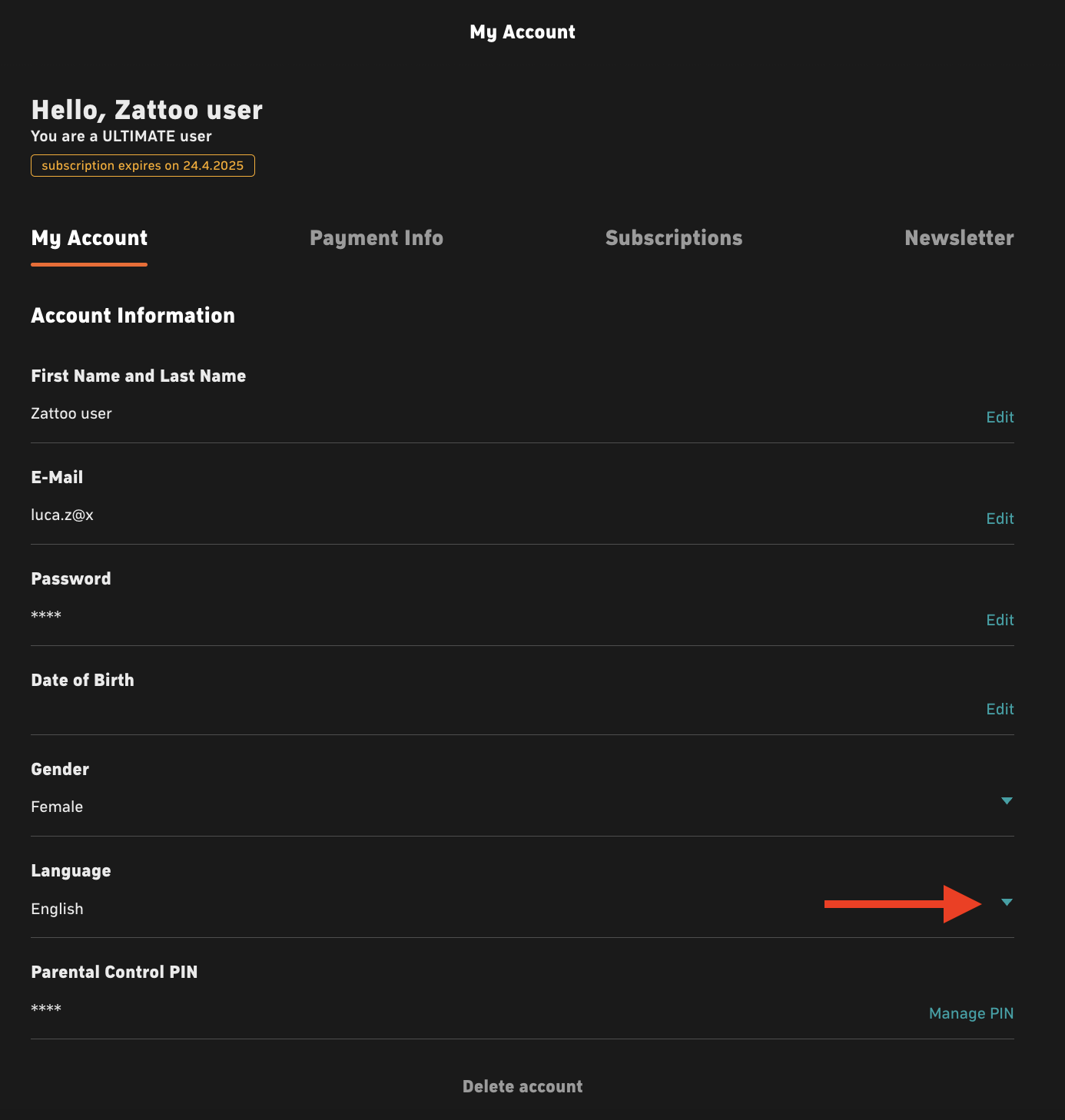The width and height of the screenshot is (1065, 1120).
Task: Switch to the Payment Info tab
Action: pos(377,238)
